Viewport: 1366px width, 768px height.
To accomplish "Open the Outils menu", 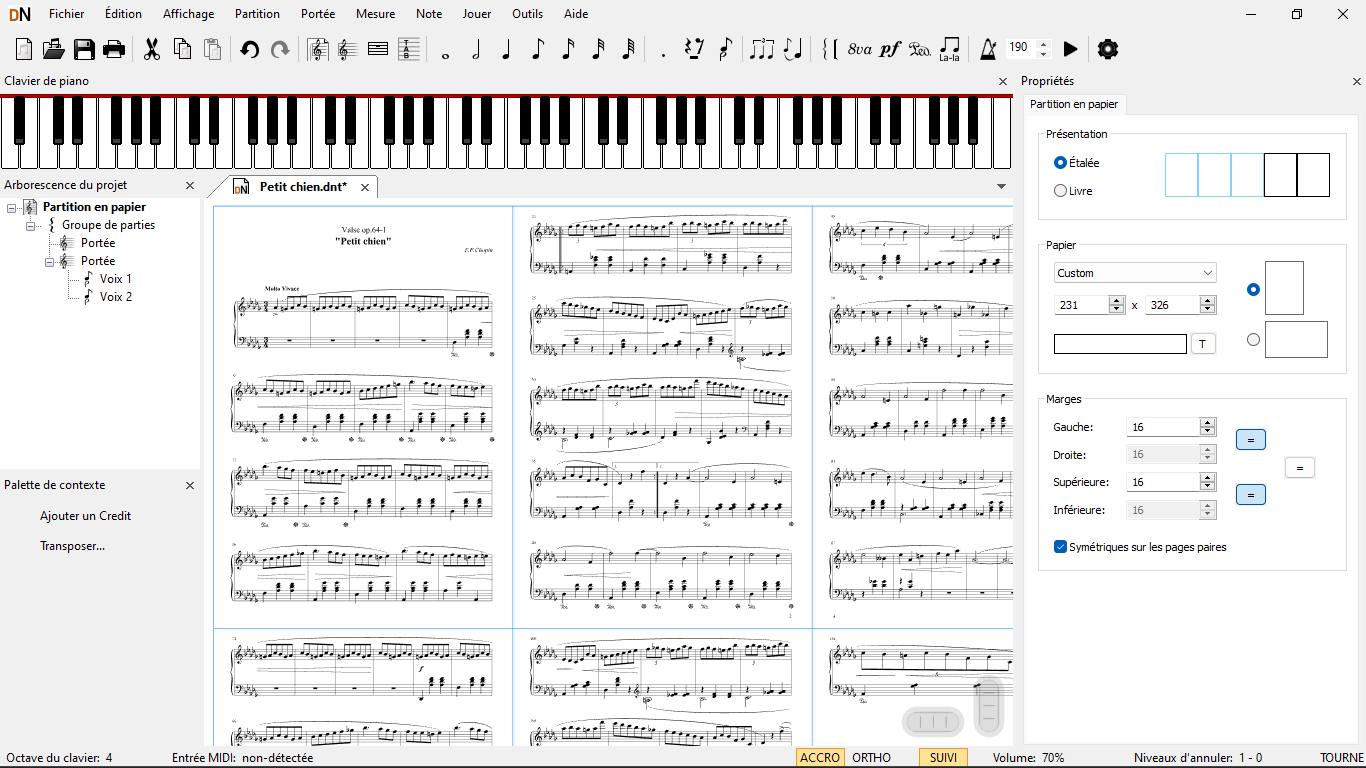I will click(528, 14).
